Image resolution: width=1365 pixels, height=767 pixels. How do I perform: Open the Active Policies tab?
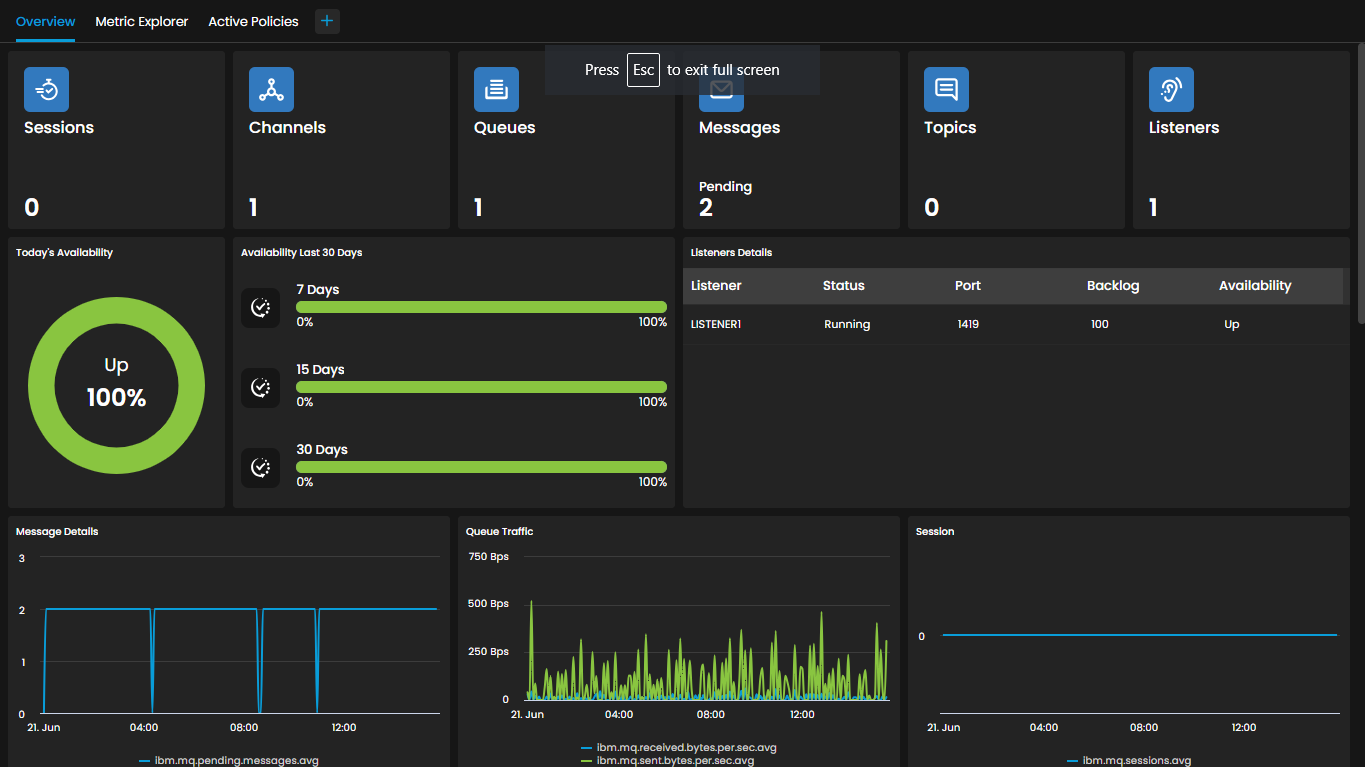253,21
